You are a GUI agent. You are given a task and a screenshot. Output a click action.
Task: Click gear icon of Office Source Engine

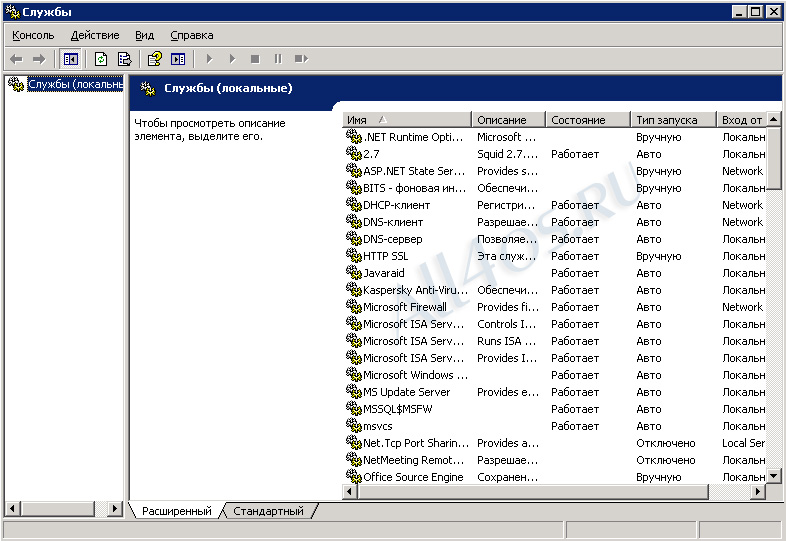click(x=353, y=476)
